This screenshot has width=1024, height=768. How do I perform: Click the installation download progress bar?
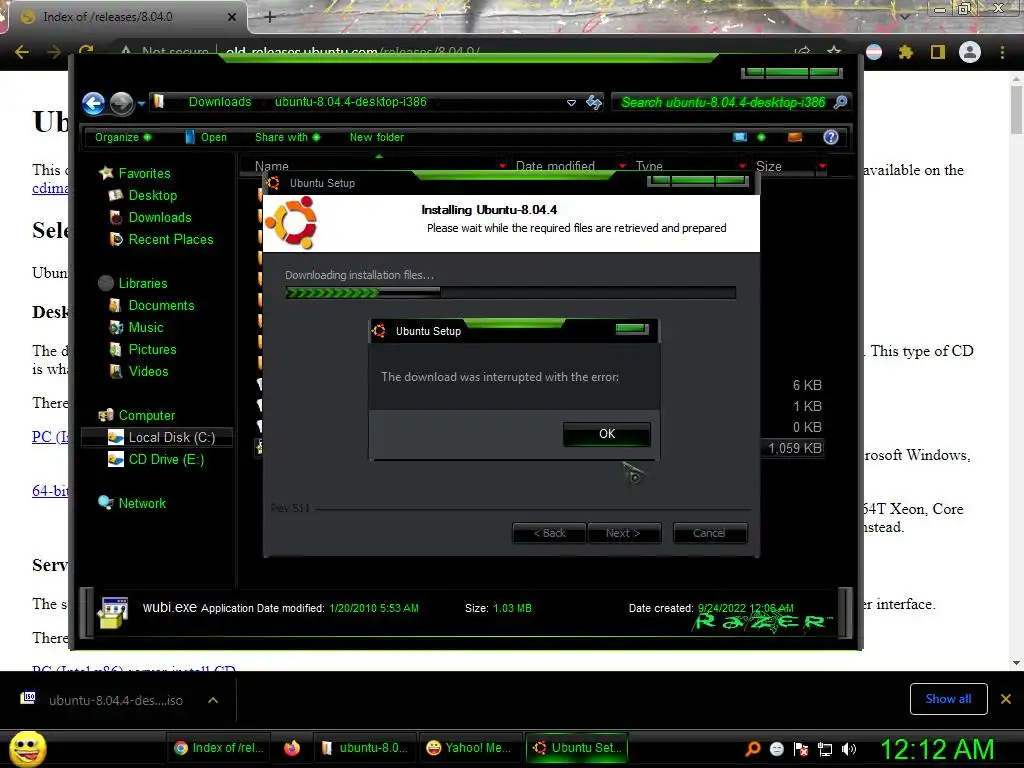point(511,293)
